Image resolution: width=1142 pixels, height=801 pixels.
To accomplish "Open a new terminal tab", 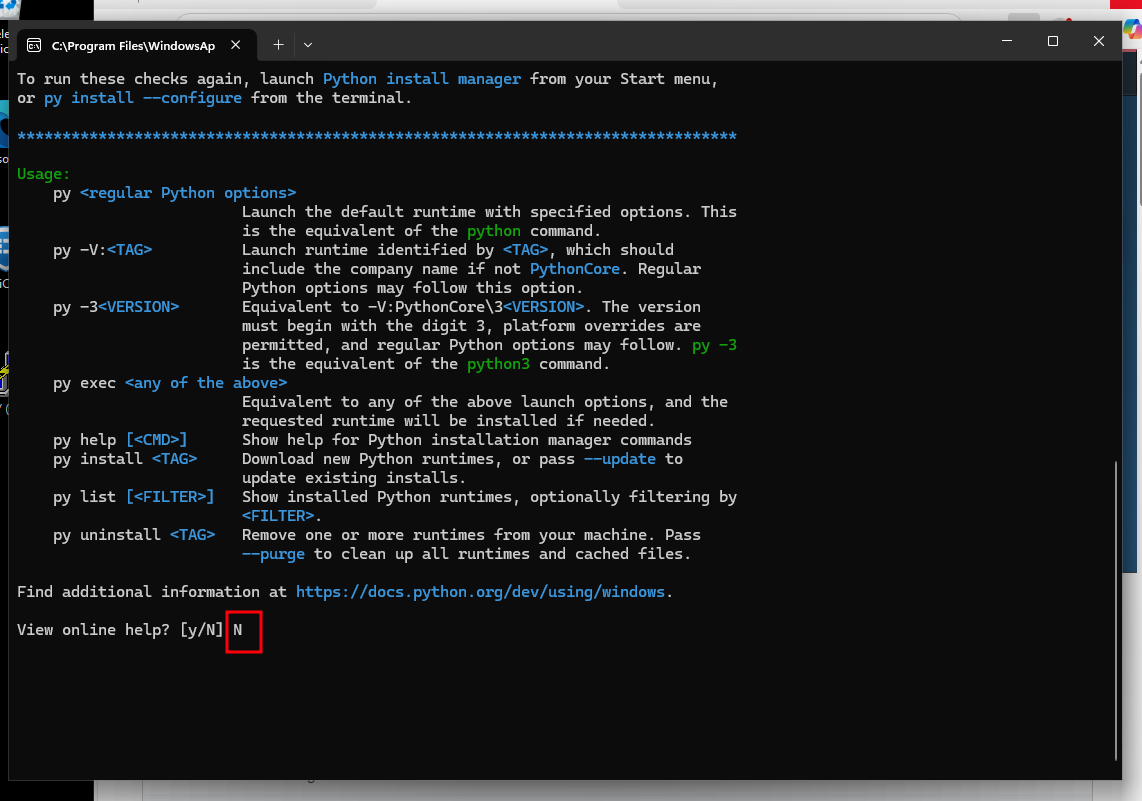I will click(x=278, y=44).
